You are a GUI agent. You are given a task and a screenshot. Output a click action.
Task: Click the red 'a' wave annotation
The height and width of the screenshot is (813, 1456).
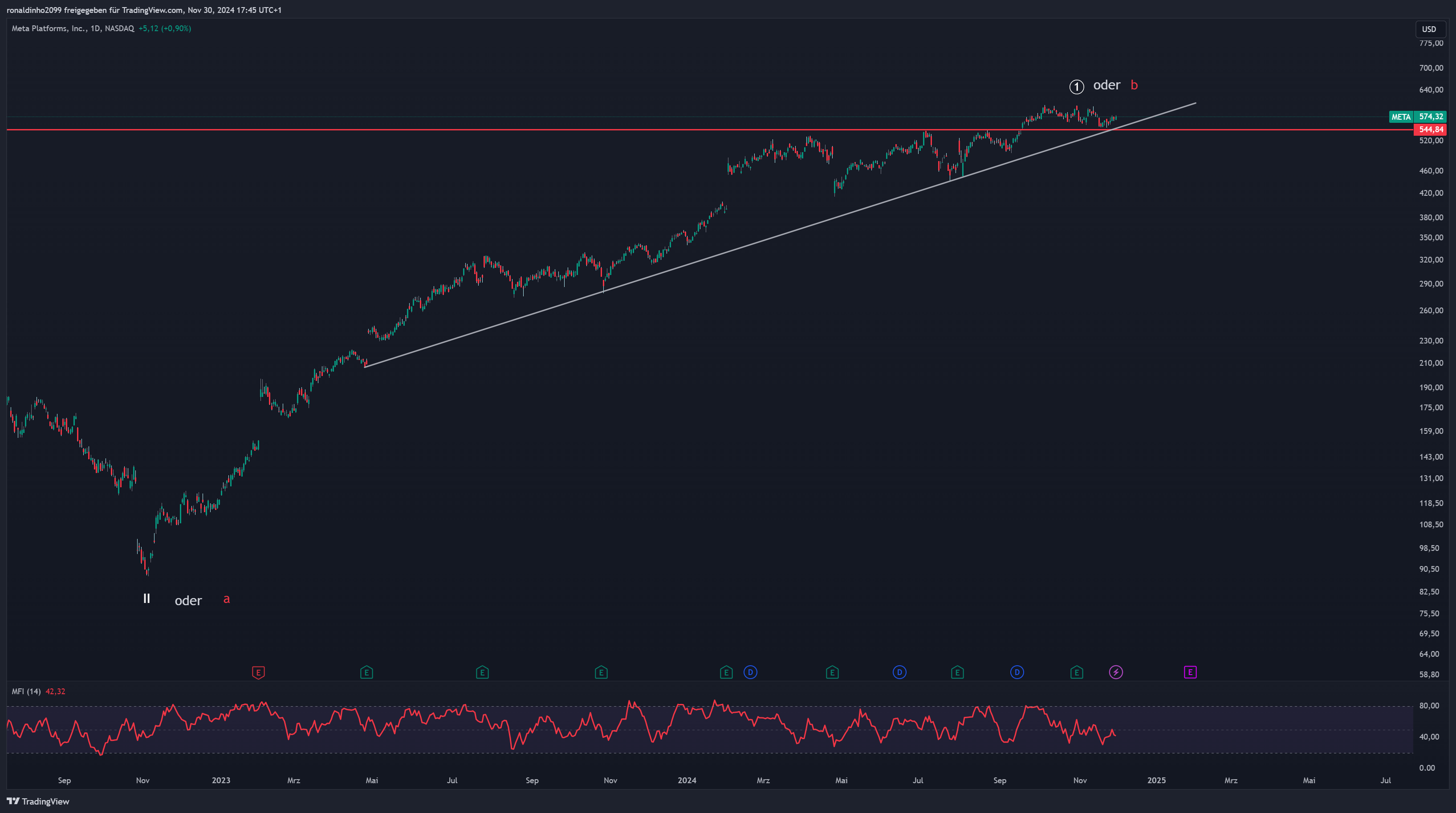(x=227, y=599)
